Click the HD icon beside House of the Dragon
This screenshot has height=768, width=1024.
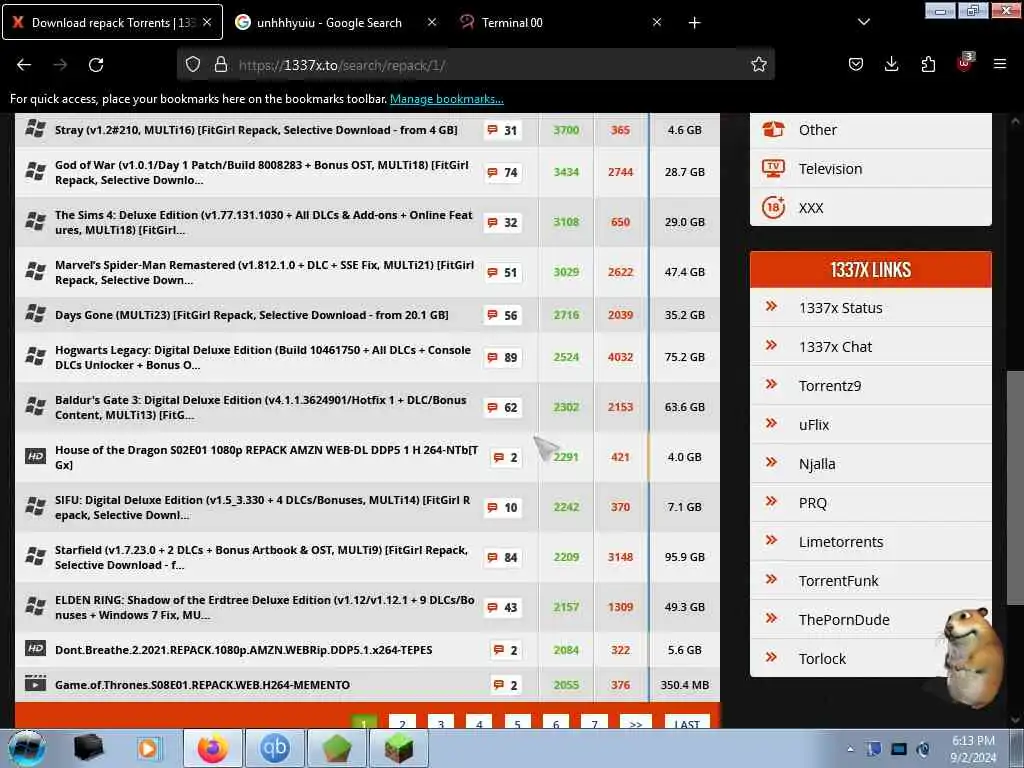click(35, 456)
